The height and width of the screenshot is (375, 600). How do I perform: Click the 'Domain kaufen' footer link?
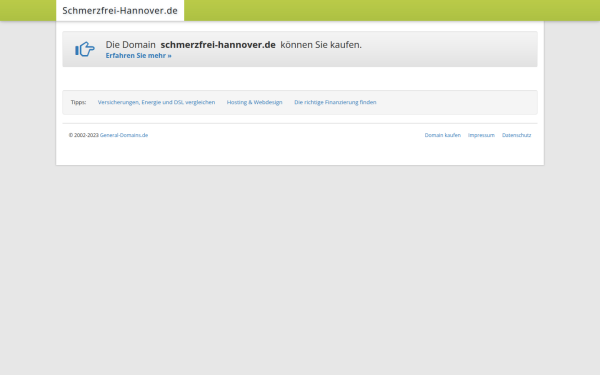tap(443, 135)
